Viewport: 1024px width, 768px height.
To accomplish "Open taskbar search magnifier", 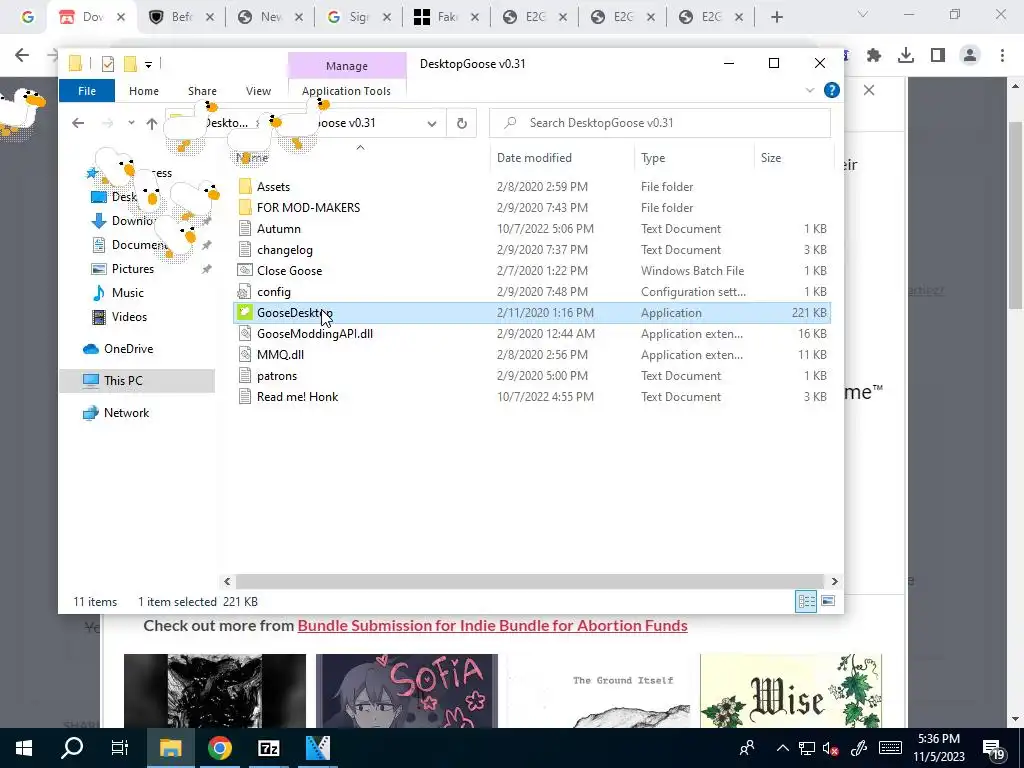I will tap(72, 748).
